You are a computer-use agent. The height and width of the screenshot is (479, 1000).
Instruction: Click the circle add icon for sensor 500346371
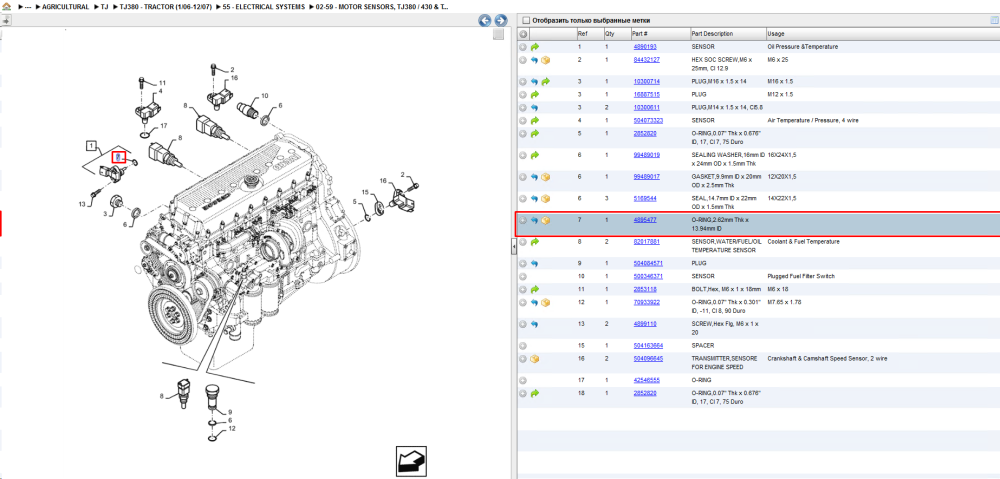[x=523, y=277]
